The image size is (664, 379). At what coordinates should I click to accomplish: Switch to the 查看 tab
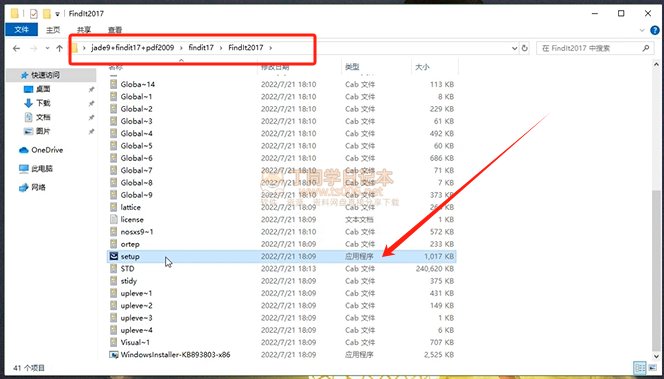tap(115, 30)
